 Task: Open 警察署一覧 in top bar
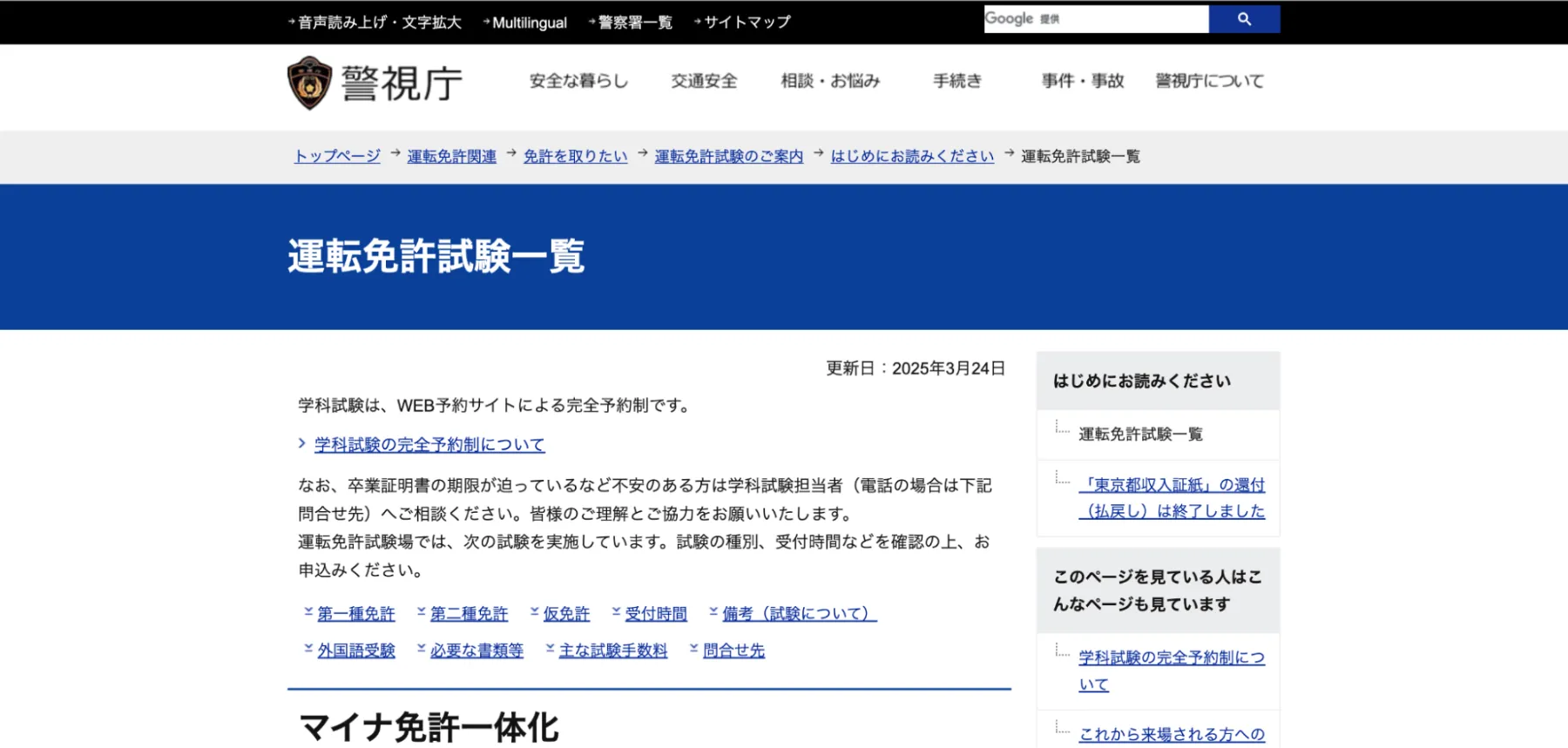635,23
